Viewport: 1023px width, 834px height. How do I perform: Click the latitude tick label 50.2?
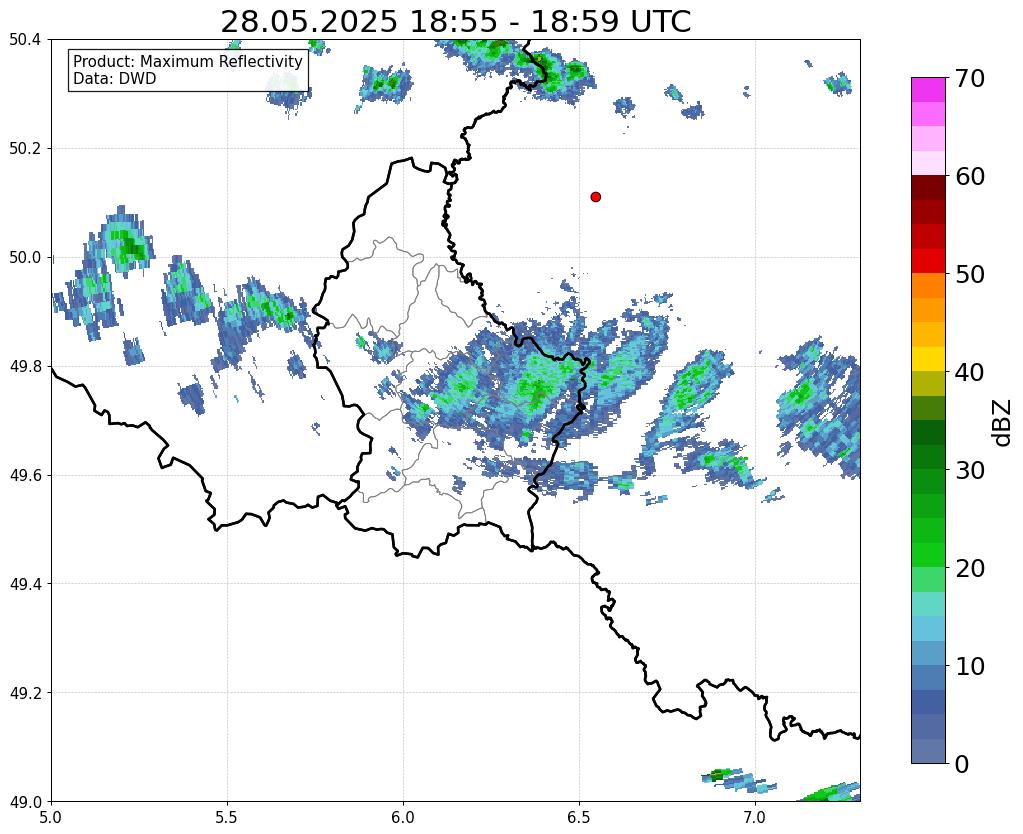coord(25,148)
